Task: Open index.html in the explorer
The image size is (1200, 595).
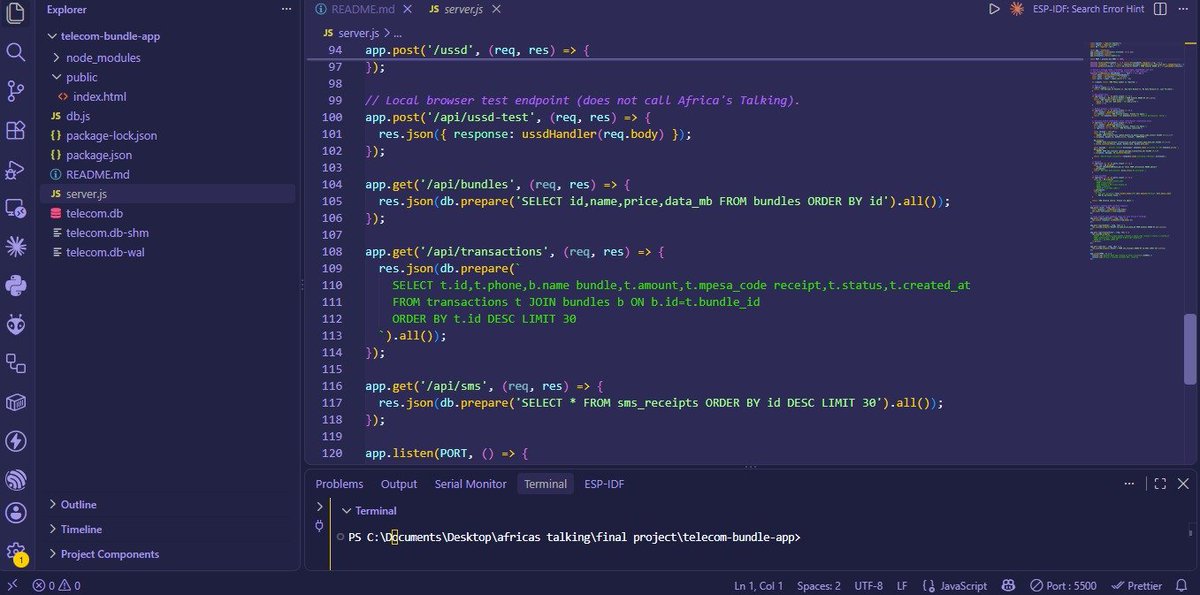Action: click(99, 97)
